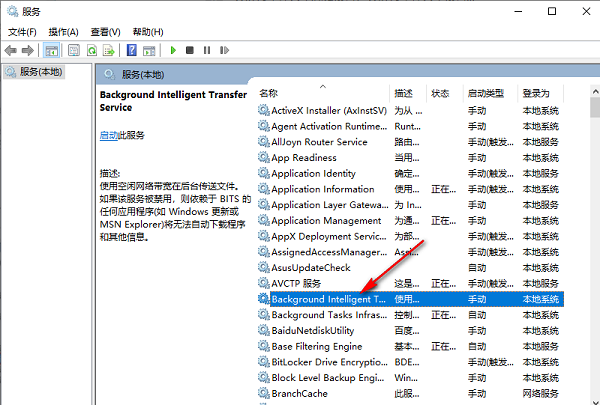Stop service with square stop icon
This screenshot has height=405, width=600.
189,50
